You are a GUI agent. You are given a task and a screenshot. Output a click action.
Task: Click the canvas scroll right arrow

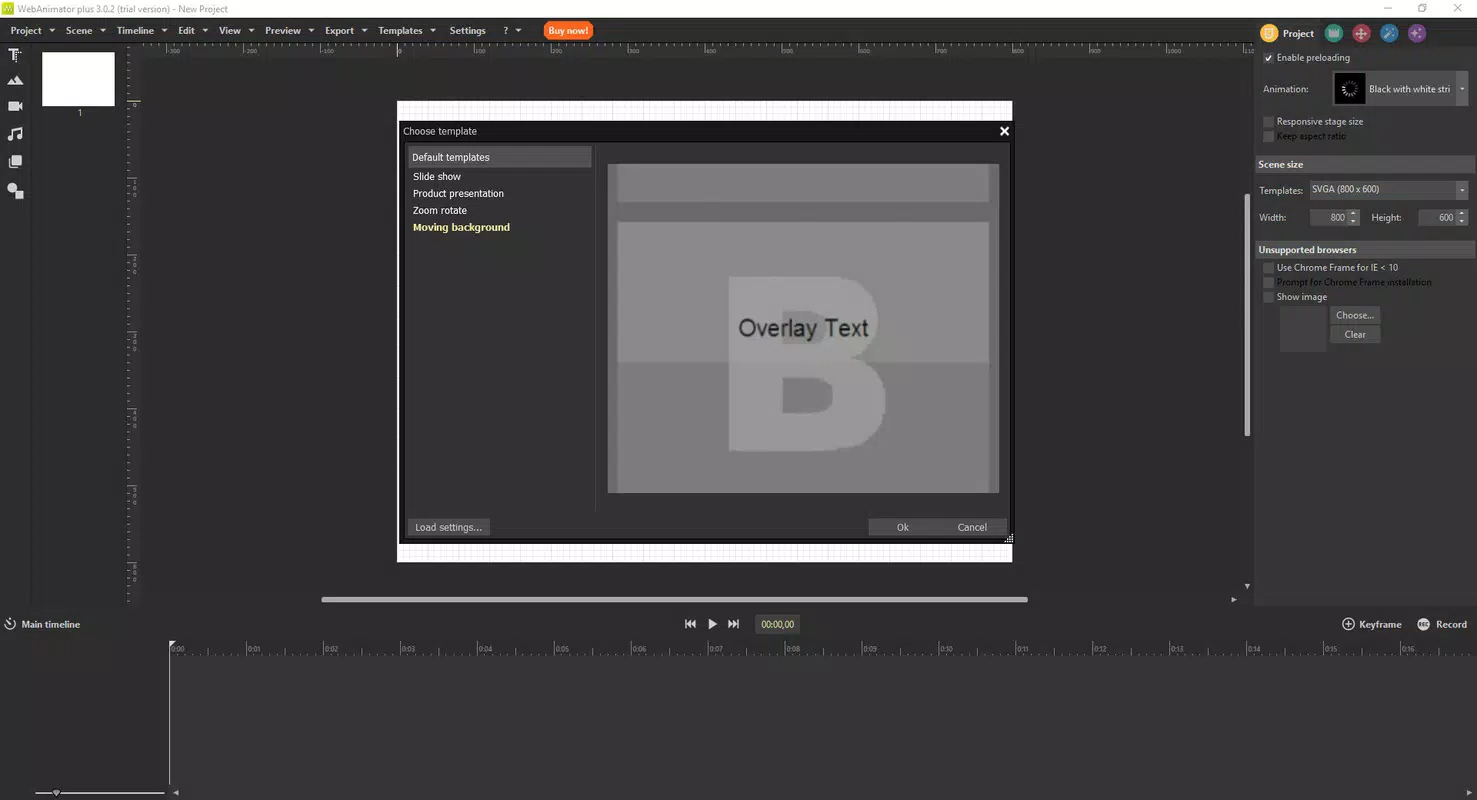pos(1233,600)
